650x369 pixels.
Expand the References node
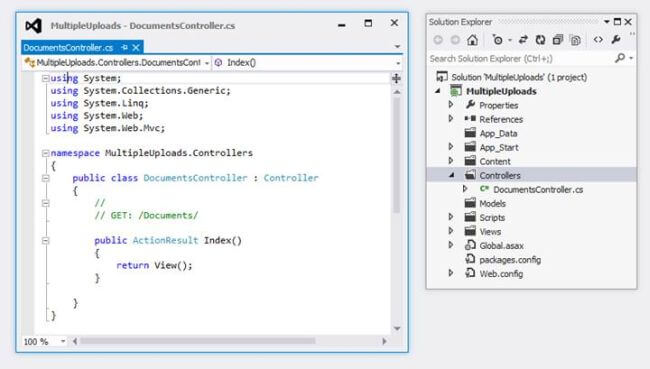point(451,119)
